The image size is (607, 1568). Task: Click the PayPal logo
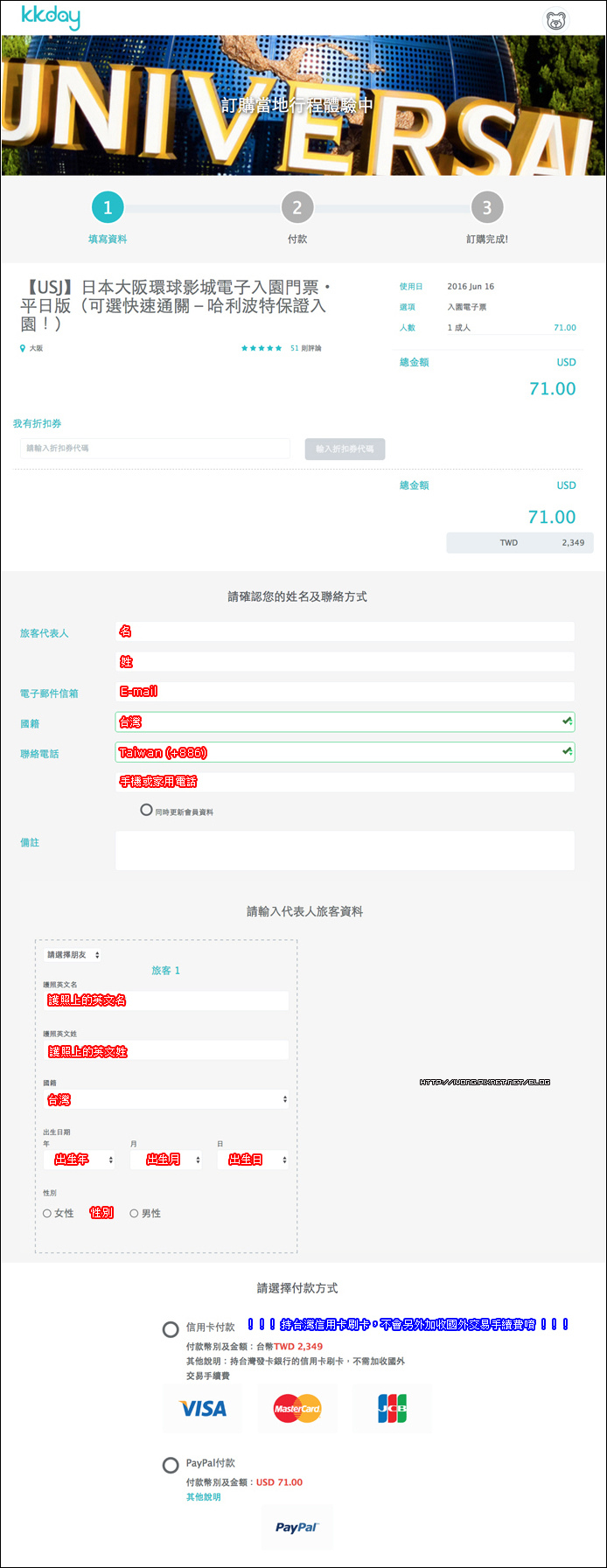(x=297, y=1528)
